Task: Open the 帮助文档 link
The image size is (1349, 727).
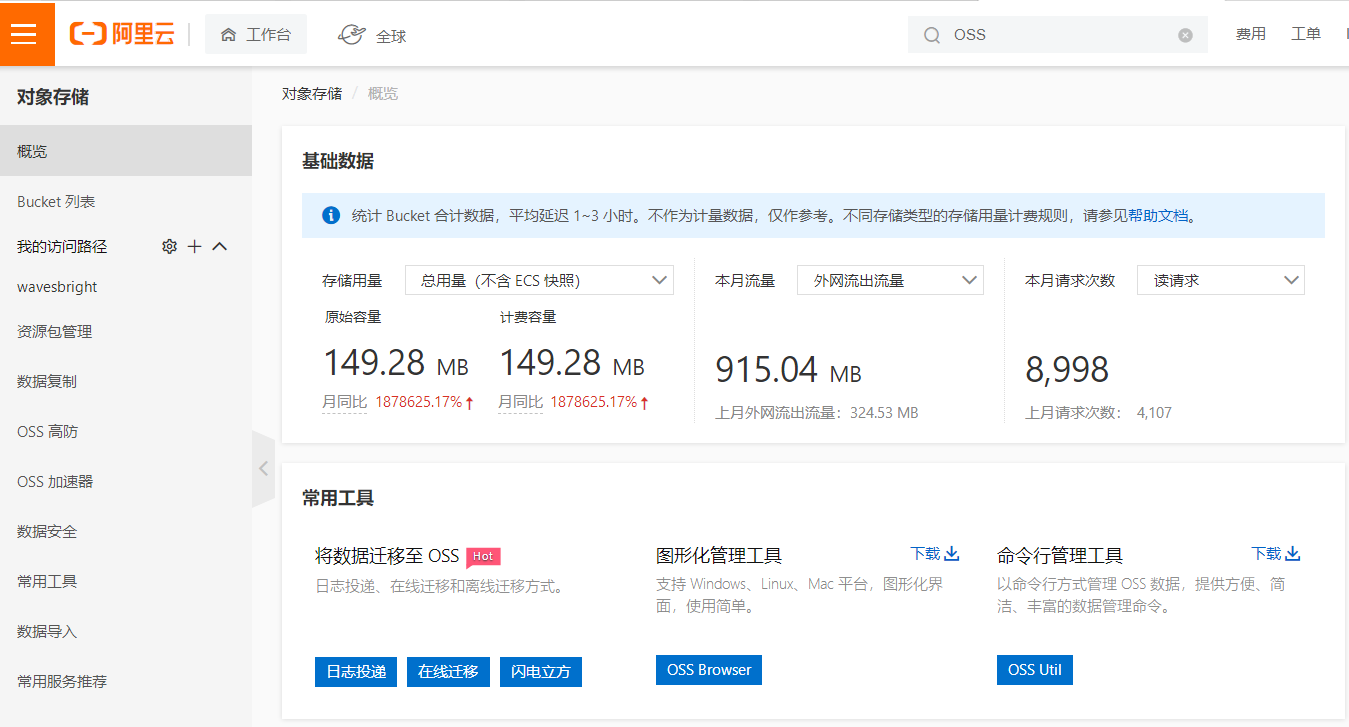Action: click(1158, 215)
